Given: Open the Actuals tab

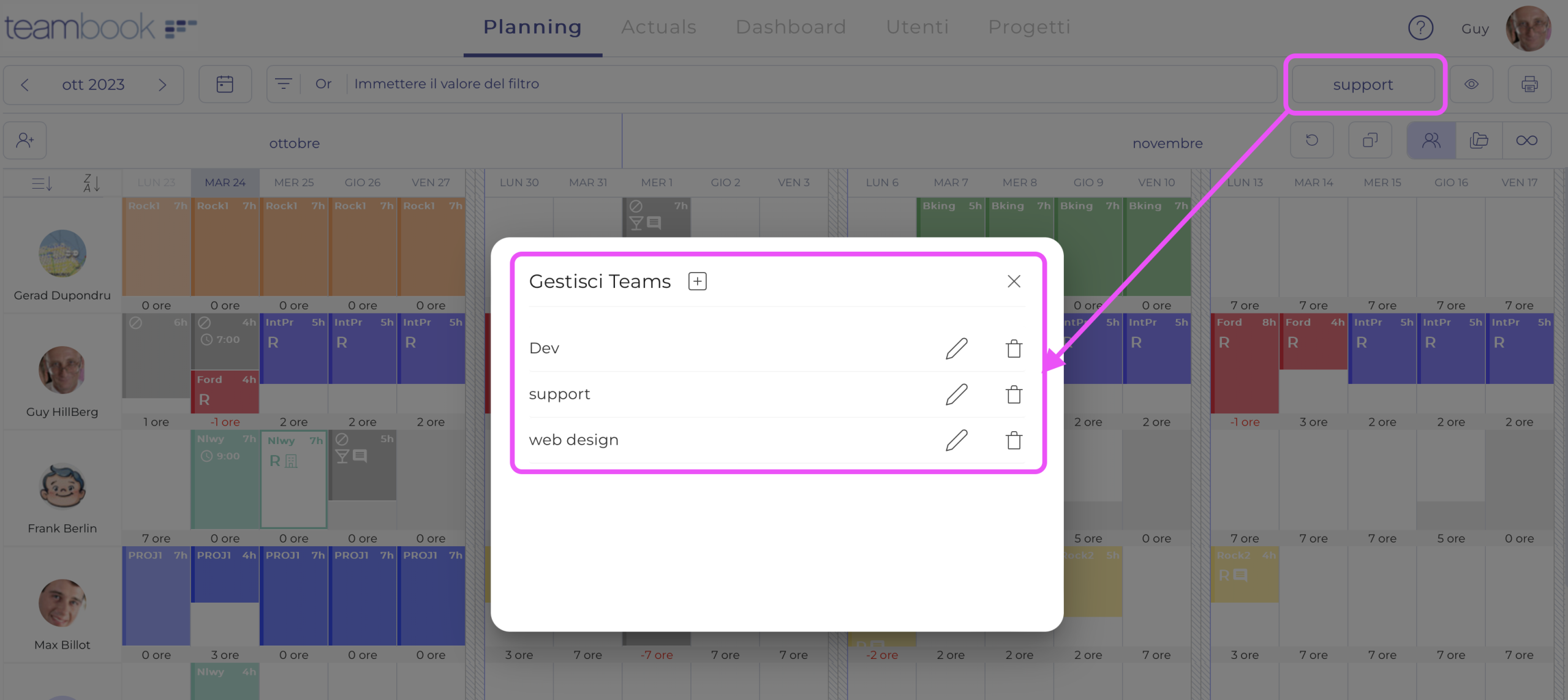Looking at the screenshot, I should (x=658, y=27).
